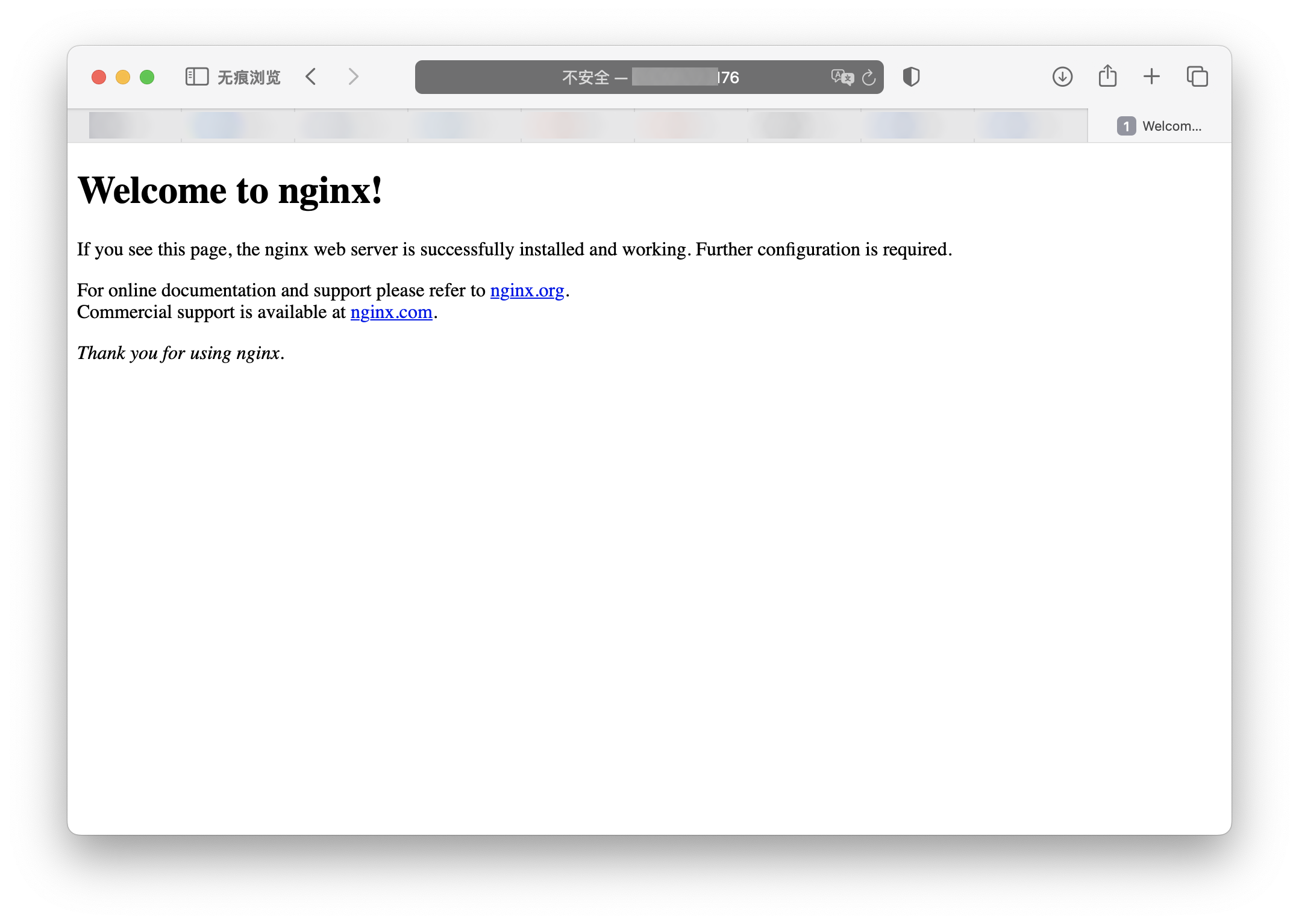Click the address bar URL field
The image size is (1299, 924).
tap(651, 77)
